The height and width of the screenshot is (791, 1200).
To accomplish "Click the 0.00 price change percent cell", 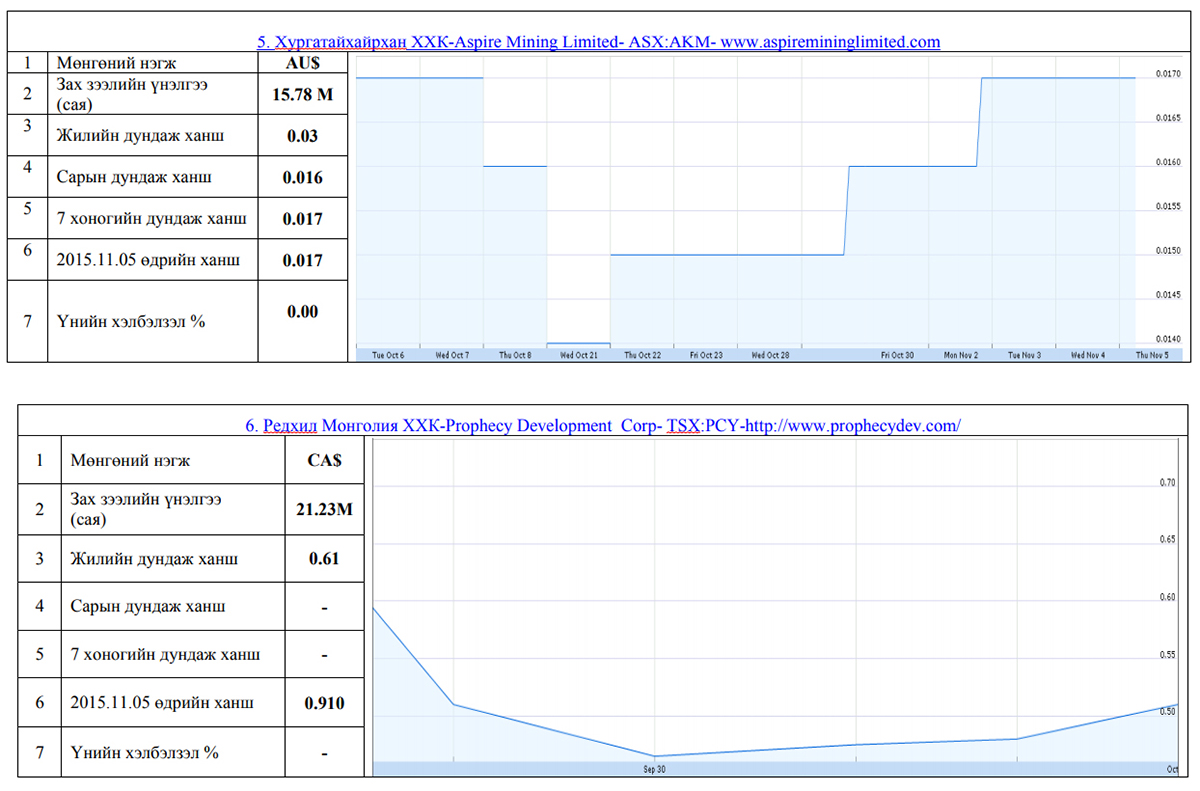I will click(303, 312).
